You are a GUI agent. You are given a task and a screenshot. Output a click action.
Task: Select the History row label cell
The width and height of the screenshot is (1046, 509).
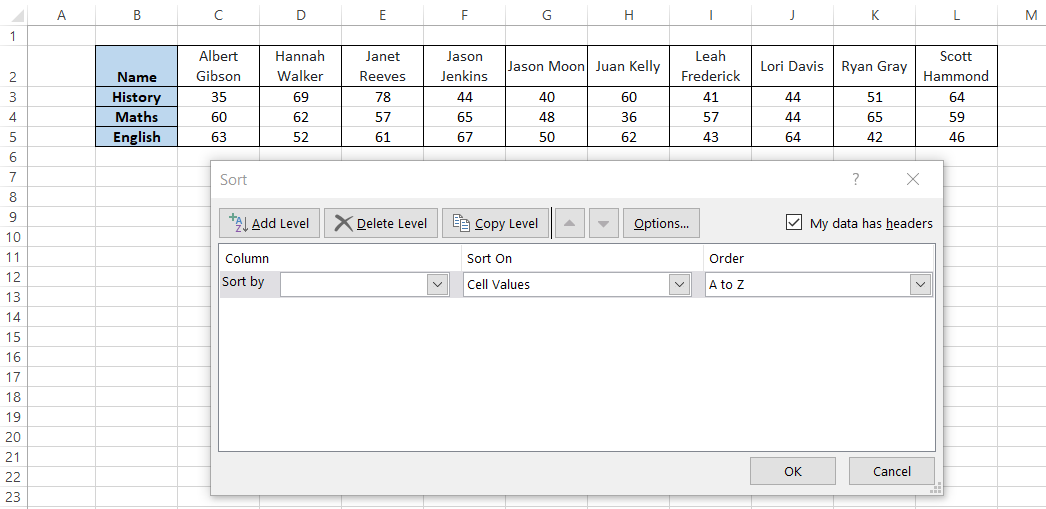[136, 97]
